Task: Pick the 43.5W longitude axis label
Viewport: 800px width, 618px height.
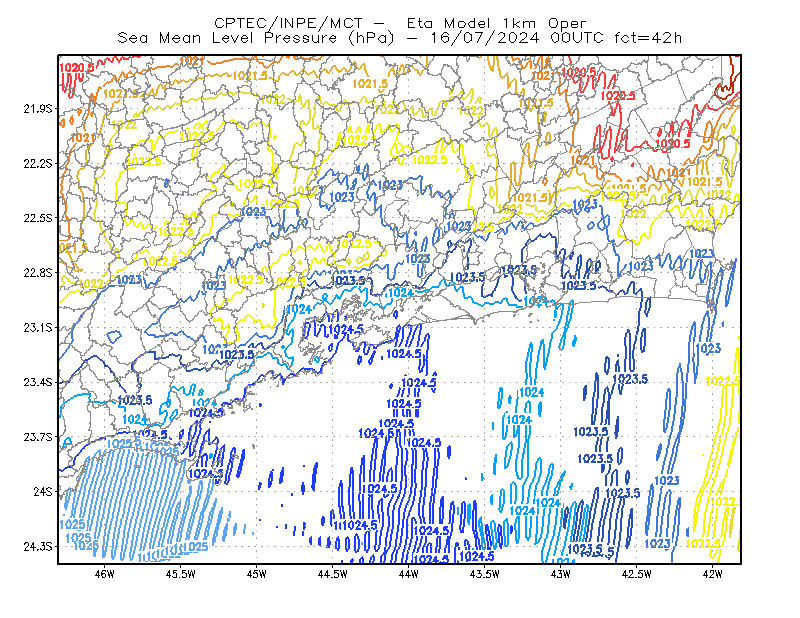Action: pos(485,574)
